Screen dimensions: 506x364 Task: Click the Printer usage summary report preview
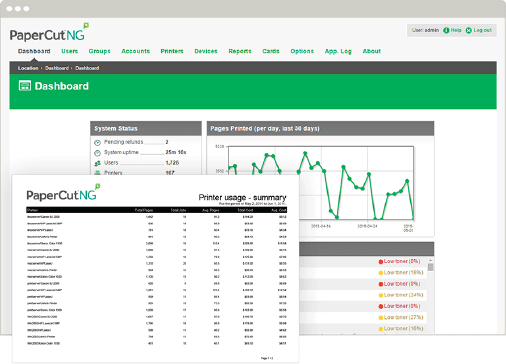tap(156, 269)
